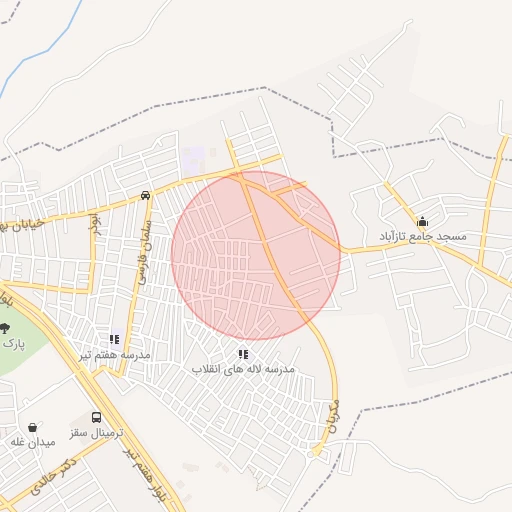This screenshot has height=512, width=512.
Task: Open the مدرسه لاله های انقلاب label
Action: (243, 369)
